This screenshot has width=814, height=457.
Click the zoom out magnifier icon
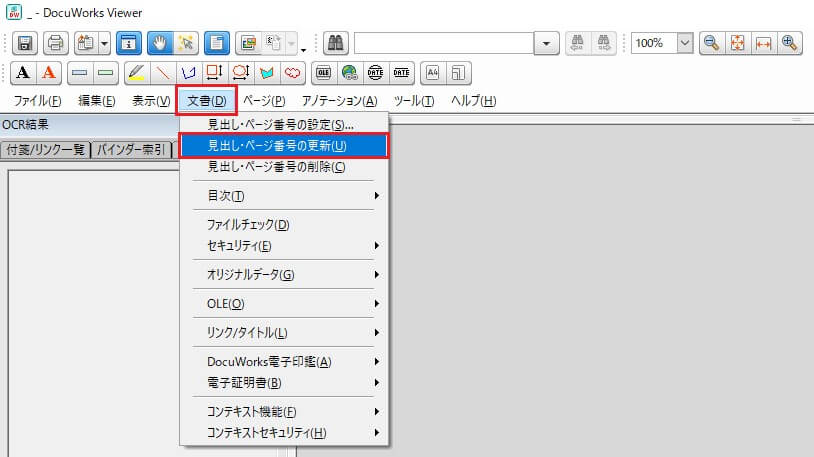[x=712, y=43]
